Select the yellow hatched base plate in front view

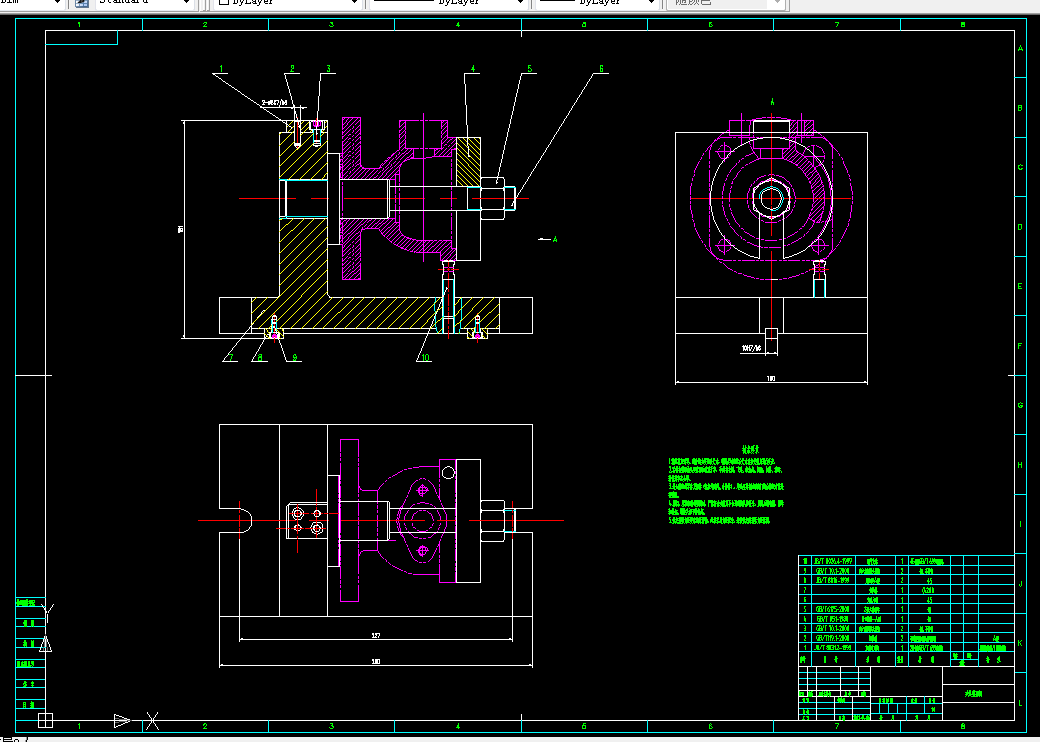point(375,312)
